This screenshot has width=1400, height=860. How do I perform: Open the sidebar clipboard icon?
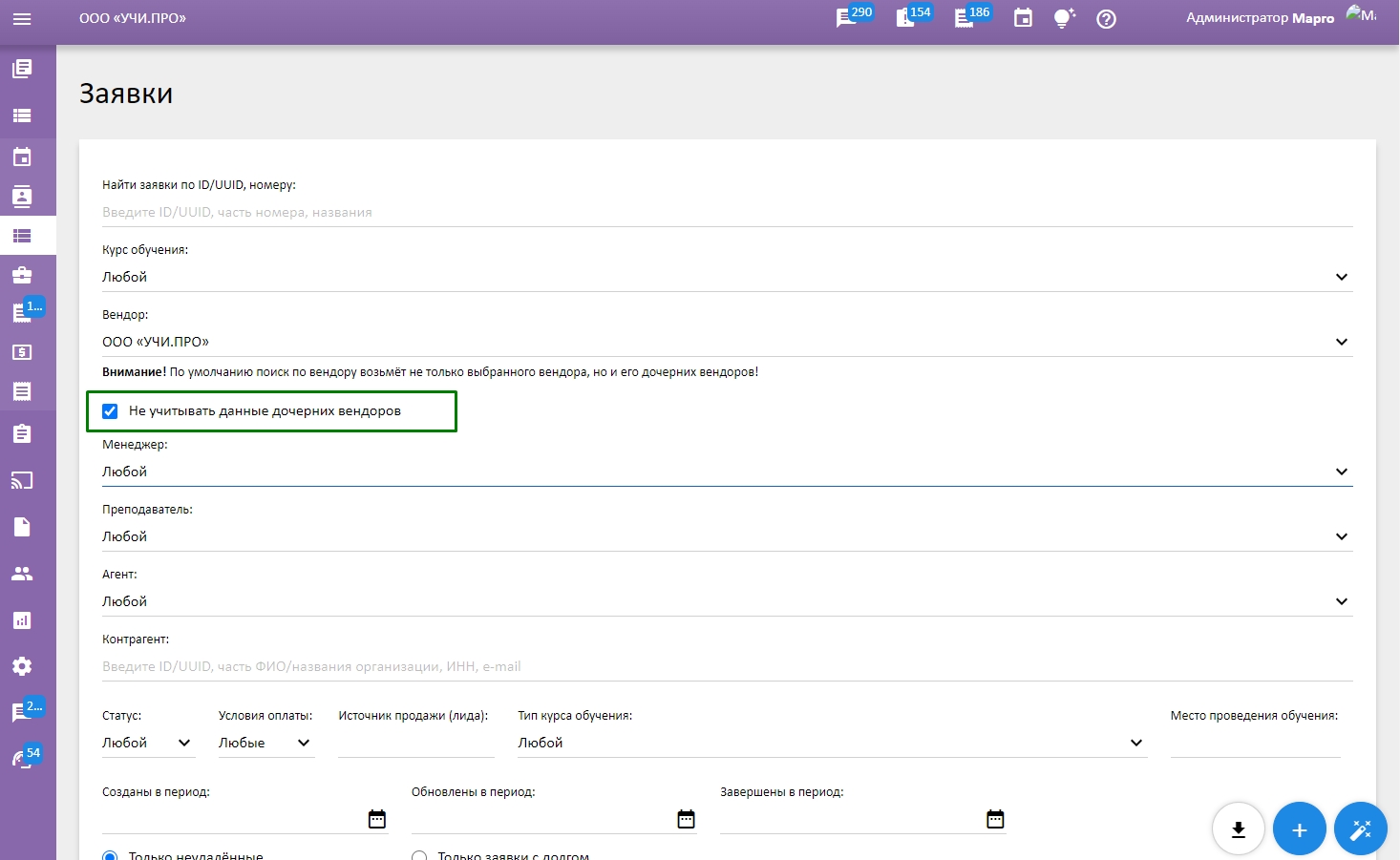[22, 433]
